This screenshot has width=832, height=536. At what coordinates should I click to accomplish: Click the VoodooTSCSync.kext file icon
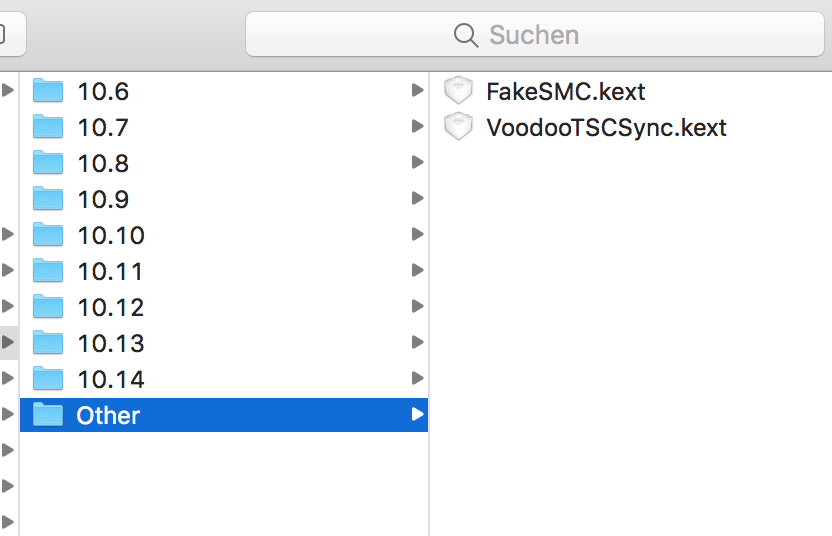coord(458,127)
